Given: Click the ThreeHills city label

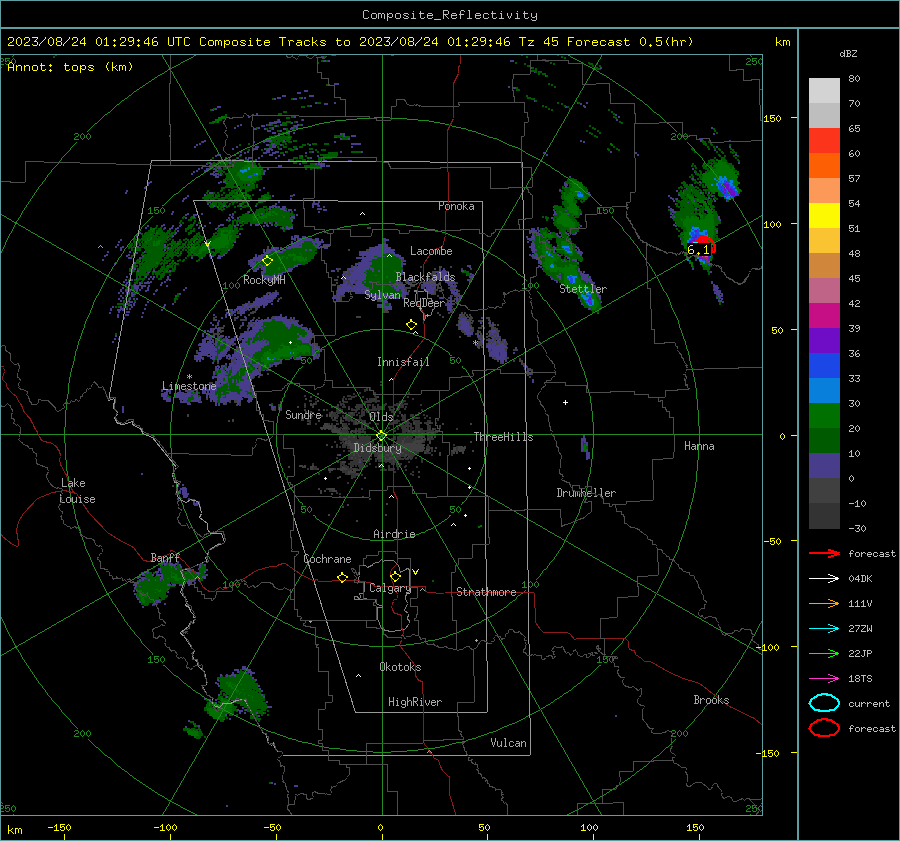Looking at the screenshot, I should click(503, 437).
